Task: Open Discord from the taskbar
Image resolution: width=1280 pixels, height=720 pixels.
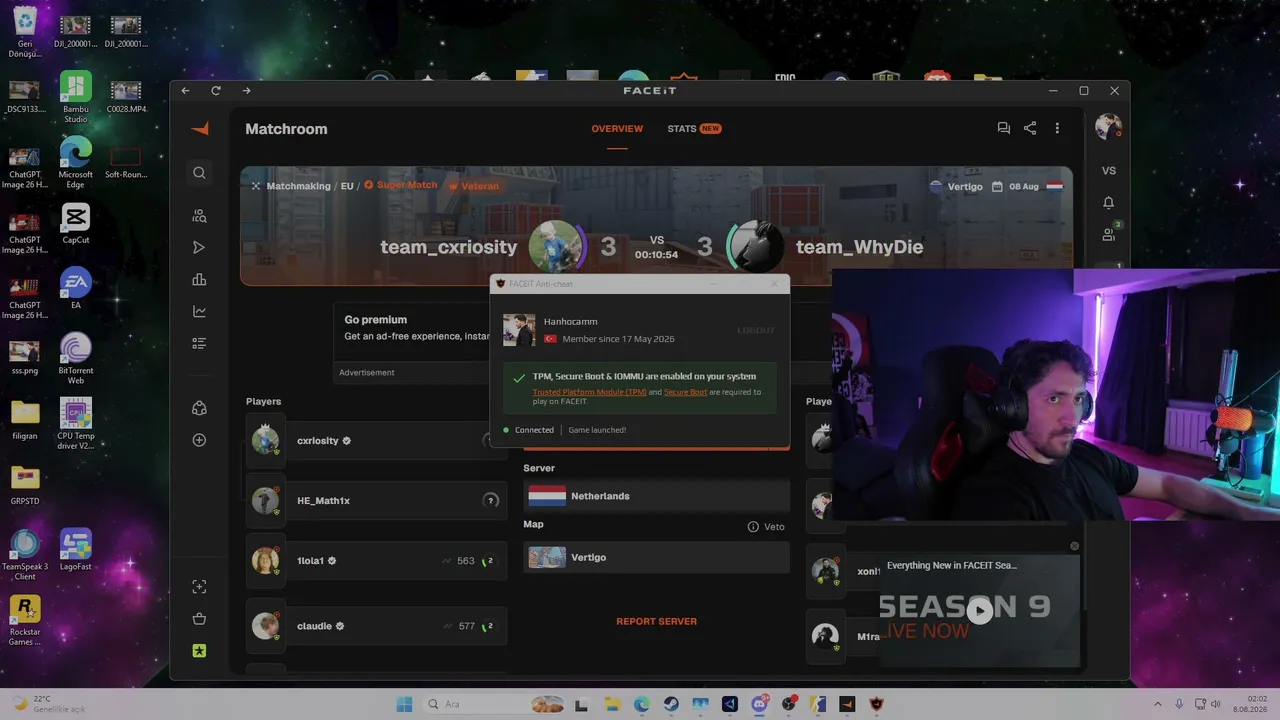Action: [x=759, y=704]
